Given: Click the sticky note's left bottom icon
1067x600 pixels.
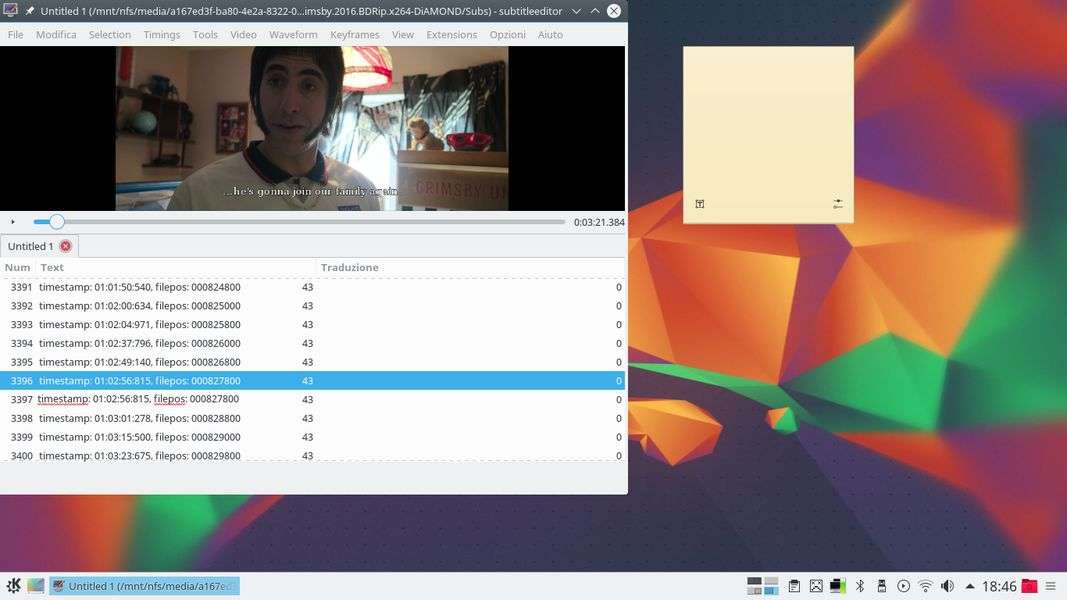Looking at the screenshot, I should pyautogui.click(x=700, y=203).
